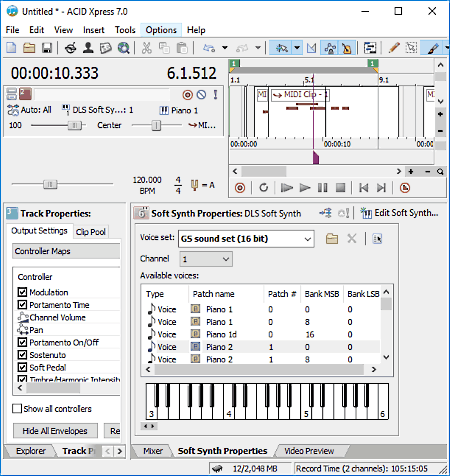Screen dimensions: 450x476
Task: Click the Record button in transport bar
Action: pyautogui.click(x=240, y=188)
